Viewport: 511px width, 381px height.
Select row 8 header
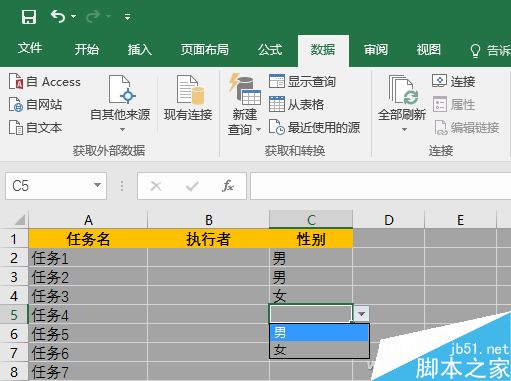pos(14,372)
